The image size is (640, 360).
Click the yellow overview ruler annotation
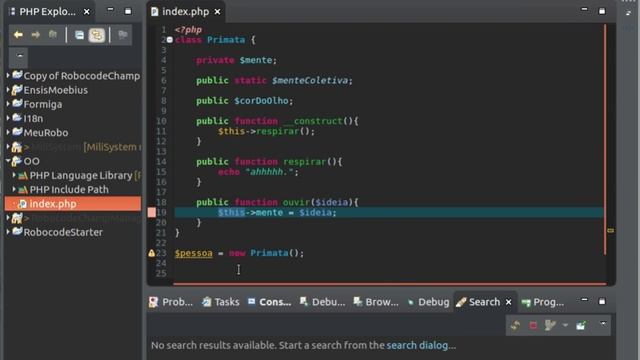611,231
